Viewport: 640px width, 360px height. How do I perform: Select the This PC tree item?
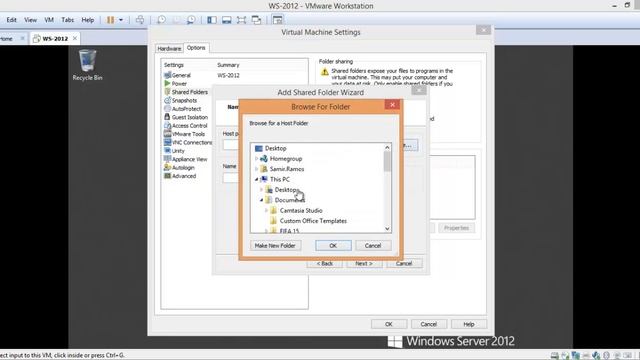point(275,179)
